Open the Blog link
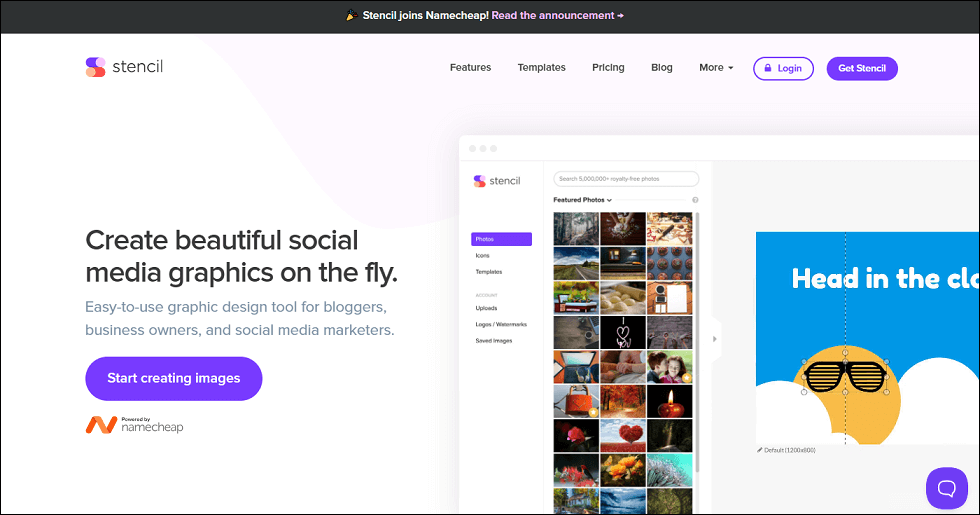The image size is (980, 515). tap(661, 68)
